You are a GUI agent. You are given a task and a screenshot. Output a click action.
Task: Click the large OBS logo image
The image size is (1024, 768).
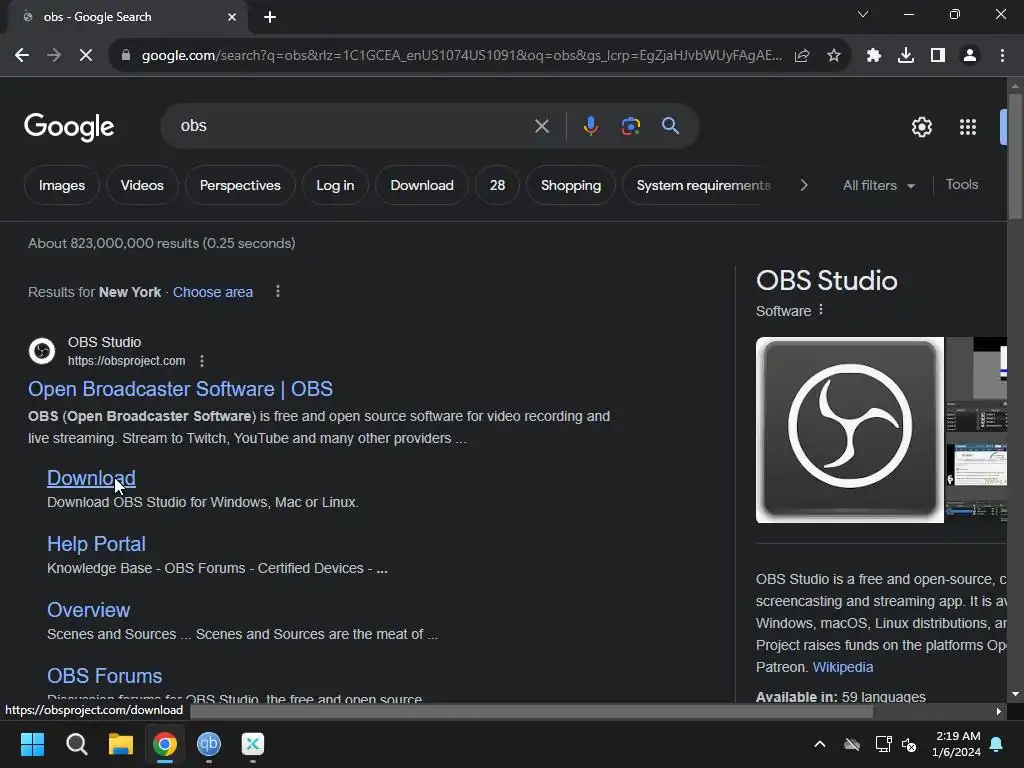[x=850, y=430]
